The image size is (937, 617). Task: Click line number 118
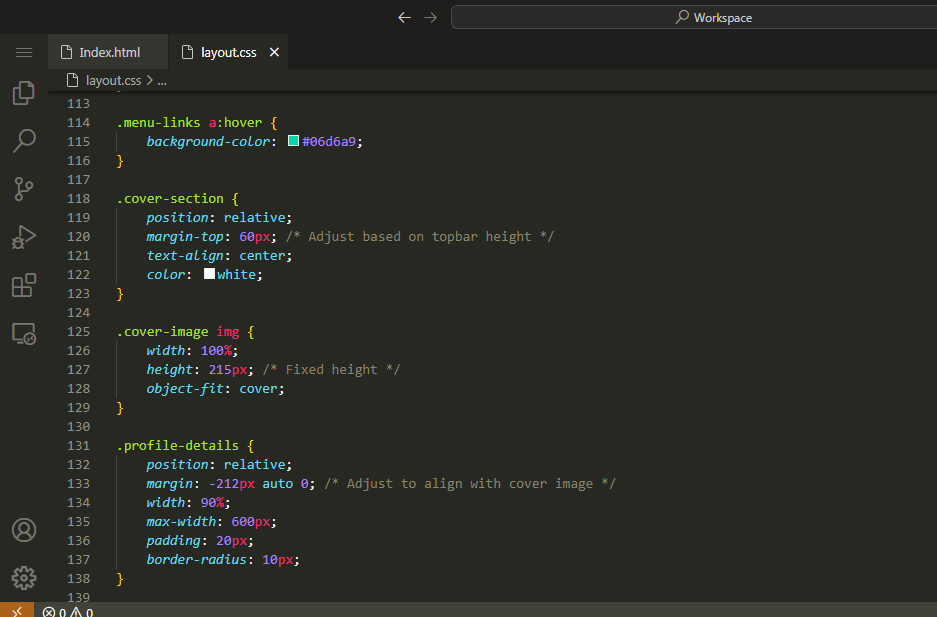pyautogui.click(x=78, y=198)
